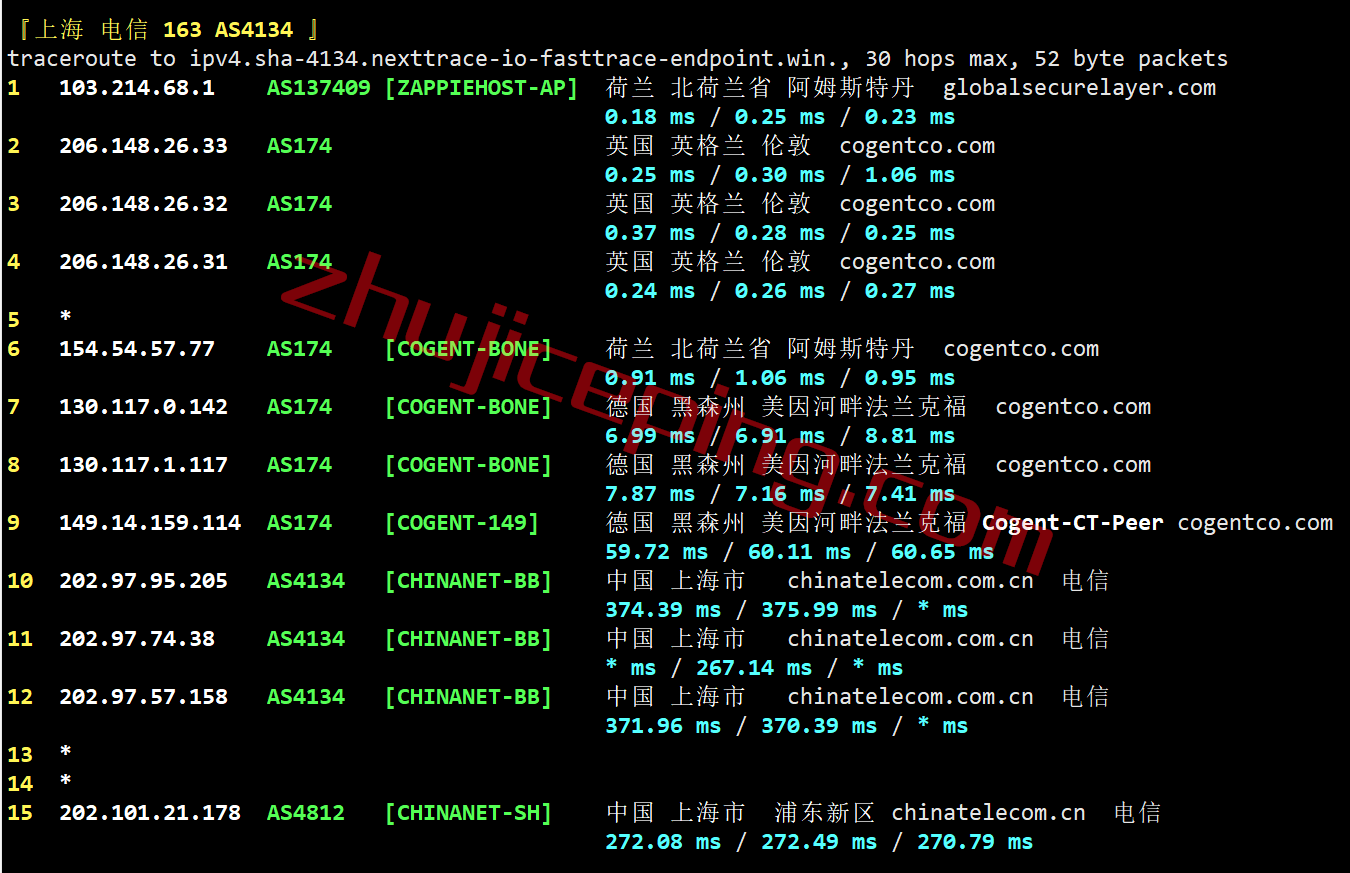This screenshot has height=873, width=1350.
Task: Click IP address 130.117.1.117
Action: pos(143,465)
